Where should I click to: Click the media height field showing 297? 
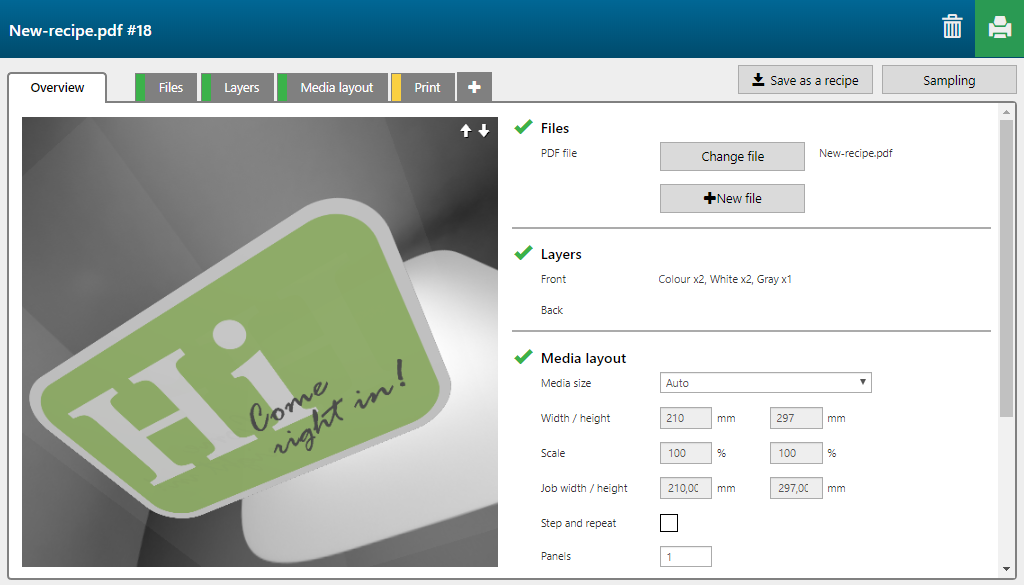[x=796, y=418]
